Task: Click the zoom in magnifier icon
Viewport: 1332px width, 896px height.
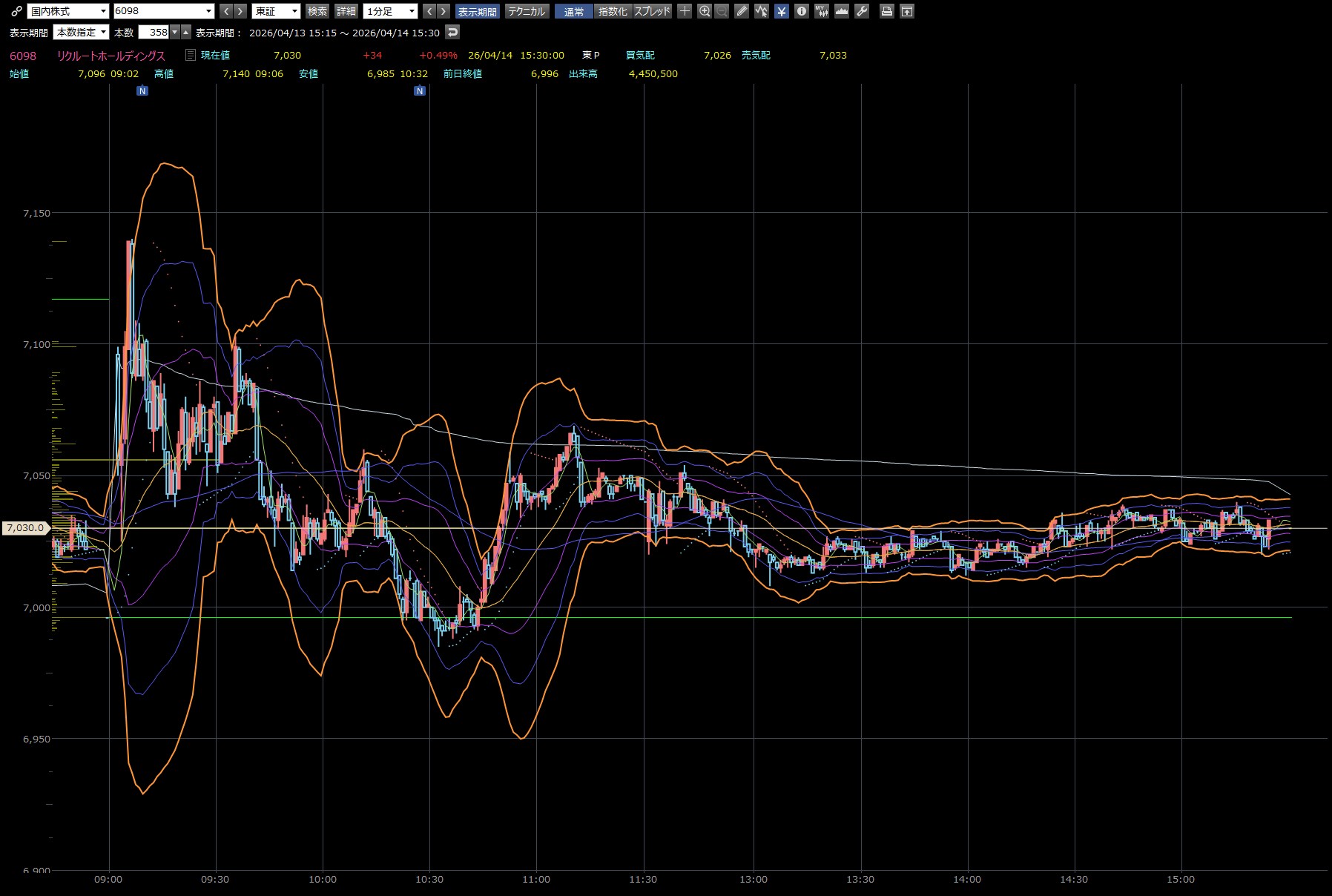Action: click(705, 11)
